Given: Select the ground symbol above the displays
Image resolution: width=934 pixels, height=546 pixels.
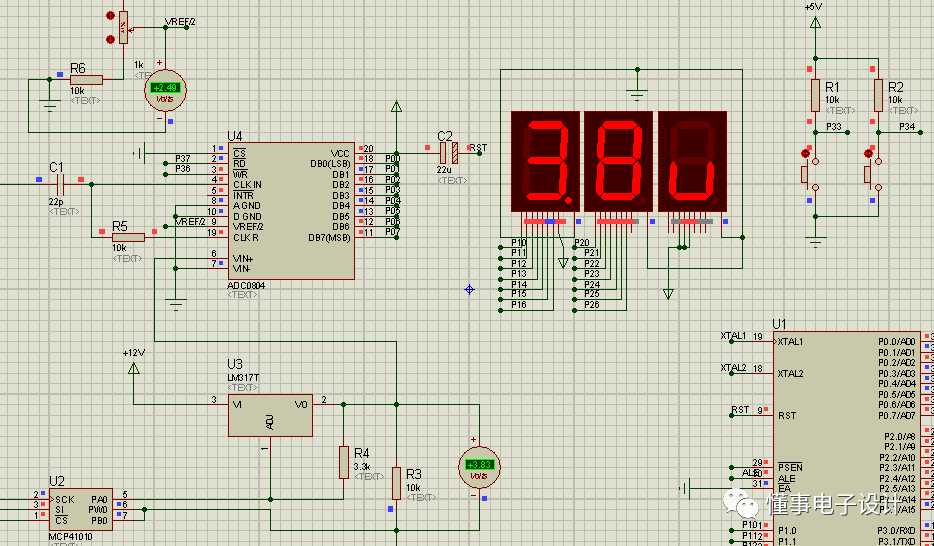Looking at the screenshot, I should pyautogui.click(x=637, y=94).
